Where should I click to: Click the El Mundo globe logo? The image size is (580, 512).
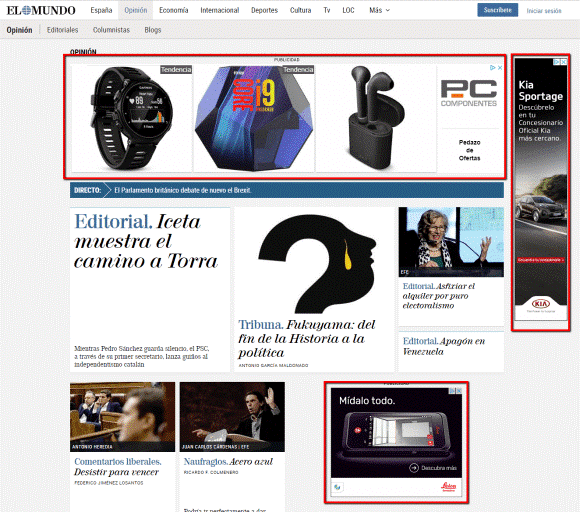click(41, 10)
